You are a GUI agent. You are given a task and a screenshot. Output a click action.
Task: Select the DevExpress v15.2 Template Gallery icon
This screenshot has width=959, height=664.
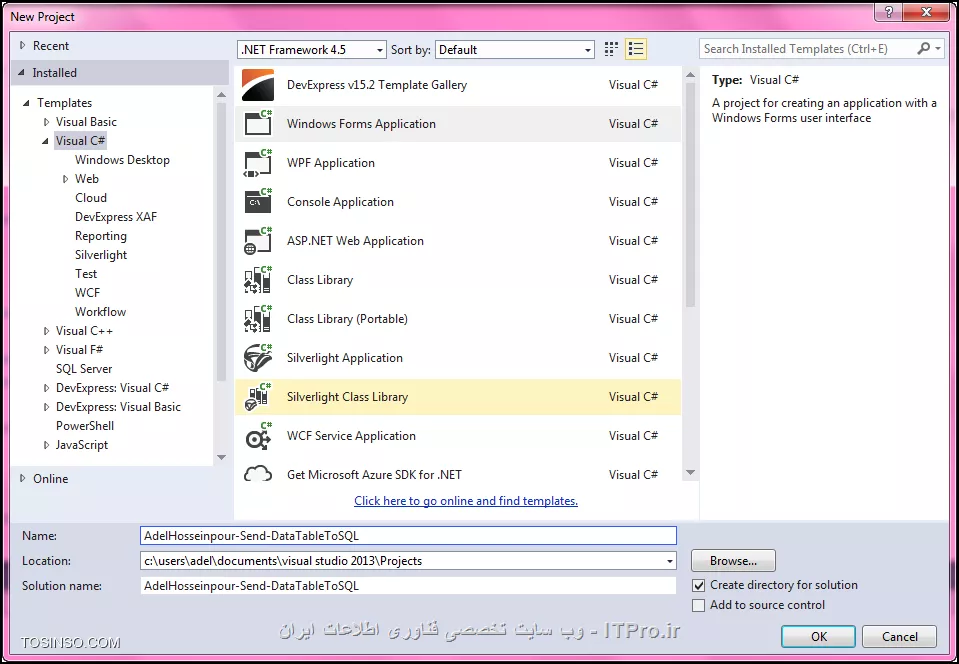pyautogui.click(x=257, y=85)
